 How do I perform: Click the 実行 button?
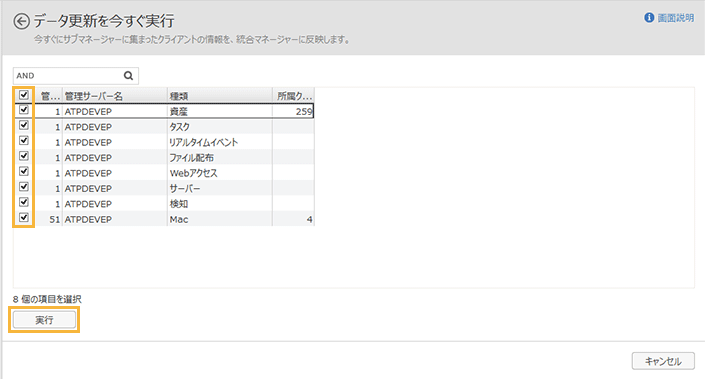[44, 320]
